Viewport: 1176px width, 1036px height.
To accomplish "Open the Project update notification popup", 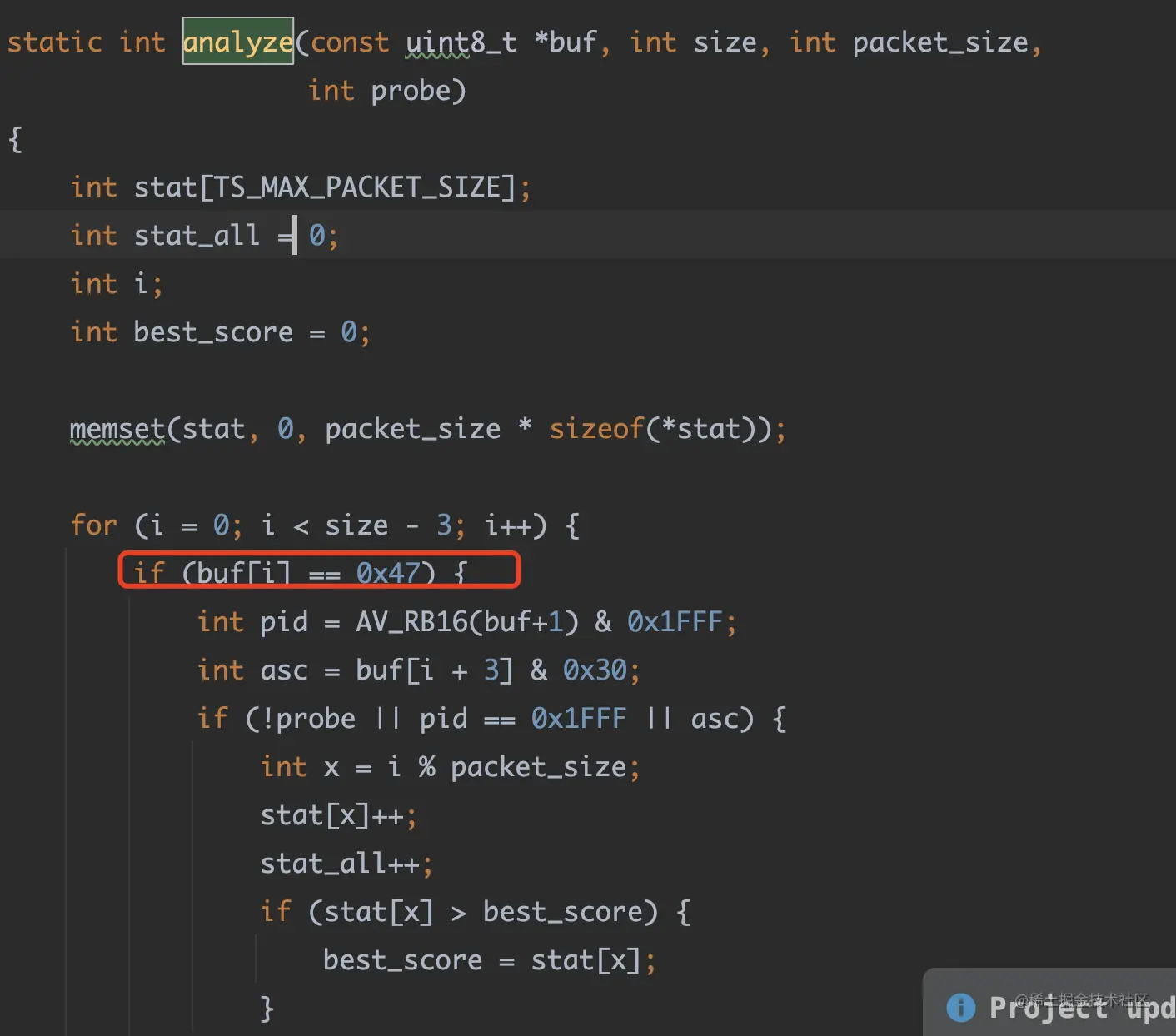I will click(x=1051, y=1004).
